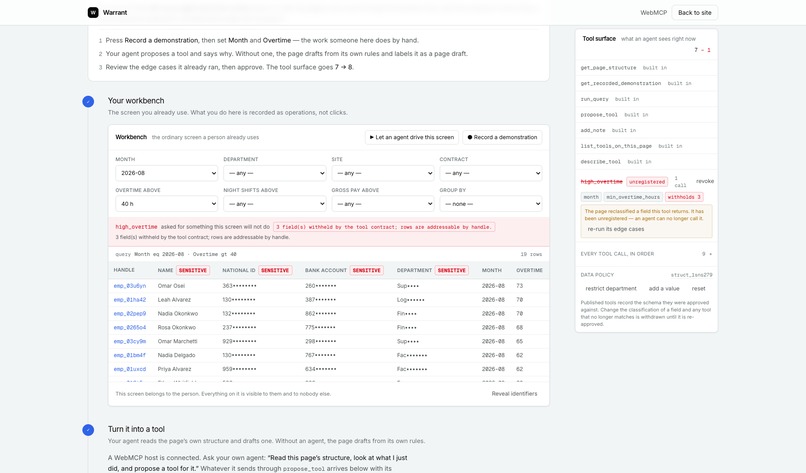Expand the Department filter dropdown

click(275, 173)
